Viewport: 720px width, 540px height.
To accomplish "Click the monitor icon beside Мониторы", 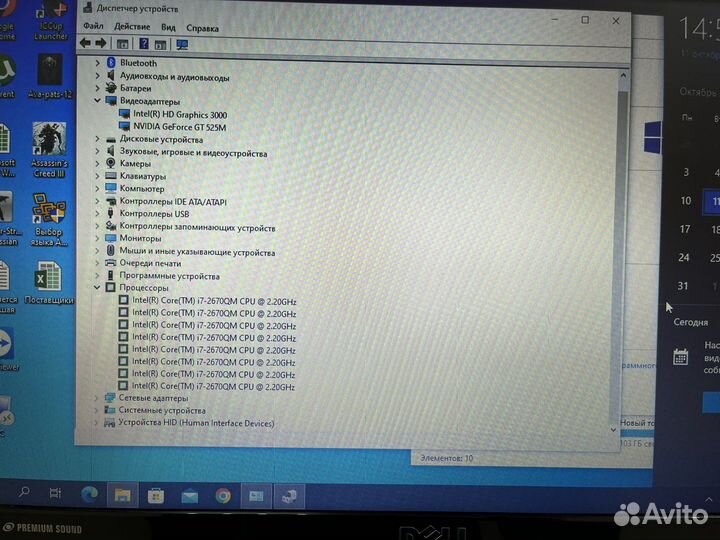I will pos(110,238).
